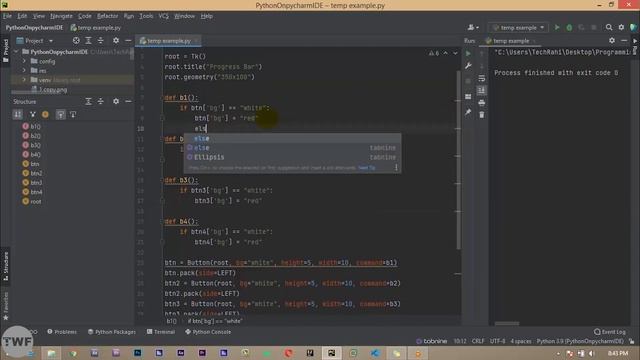Start debugging with the green bug icon
The image size is (640, 360).
(x=569, y=27)
